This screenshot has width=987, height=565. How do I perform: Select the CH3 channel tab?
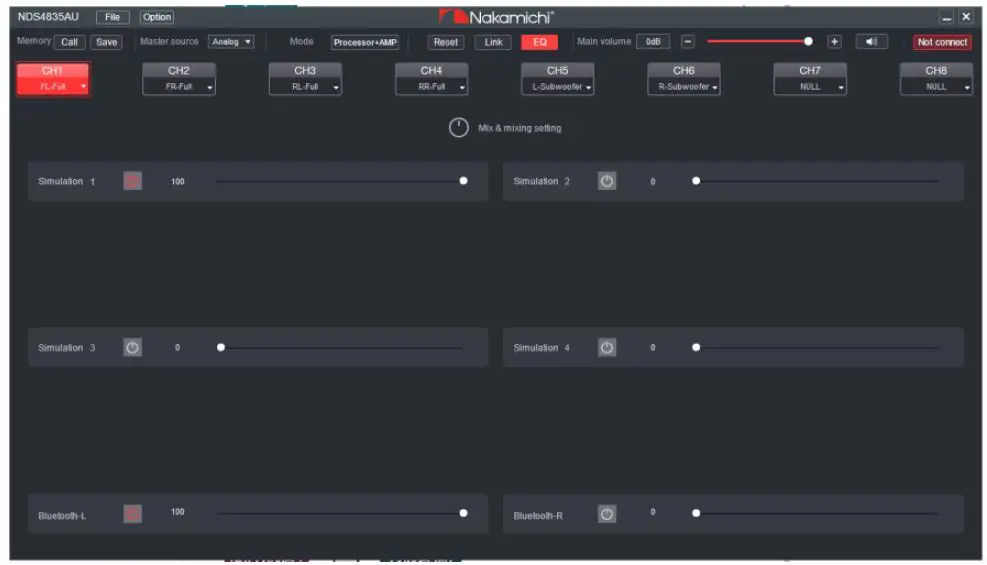pyautogui.click(x=305, y=70)
